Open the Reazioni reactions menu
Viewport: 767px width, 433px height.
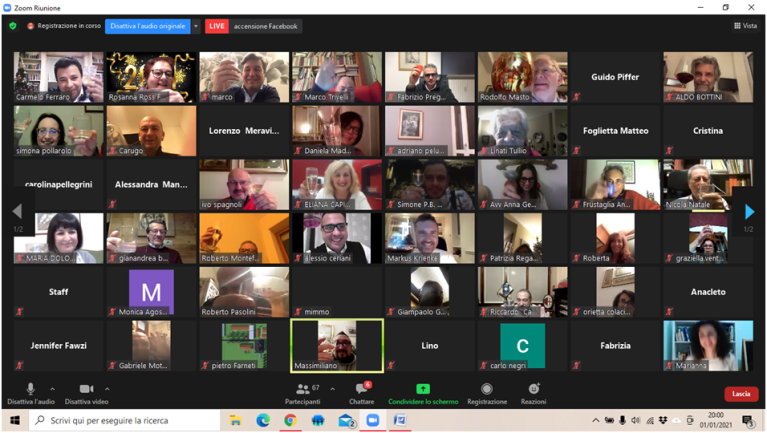pos(533,389)
